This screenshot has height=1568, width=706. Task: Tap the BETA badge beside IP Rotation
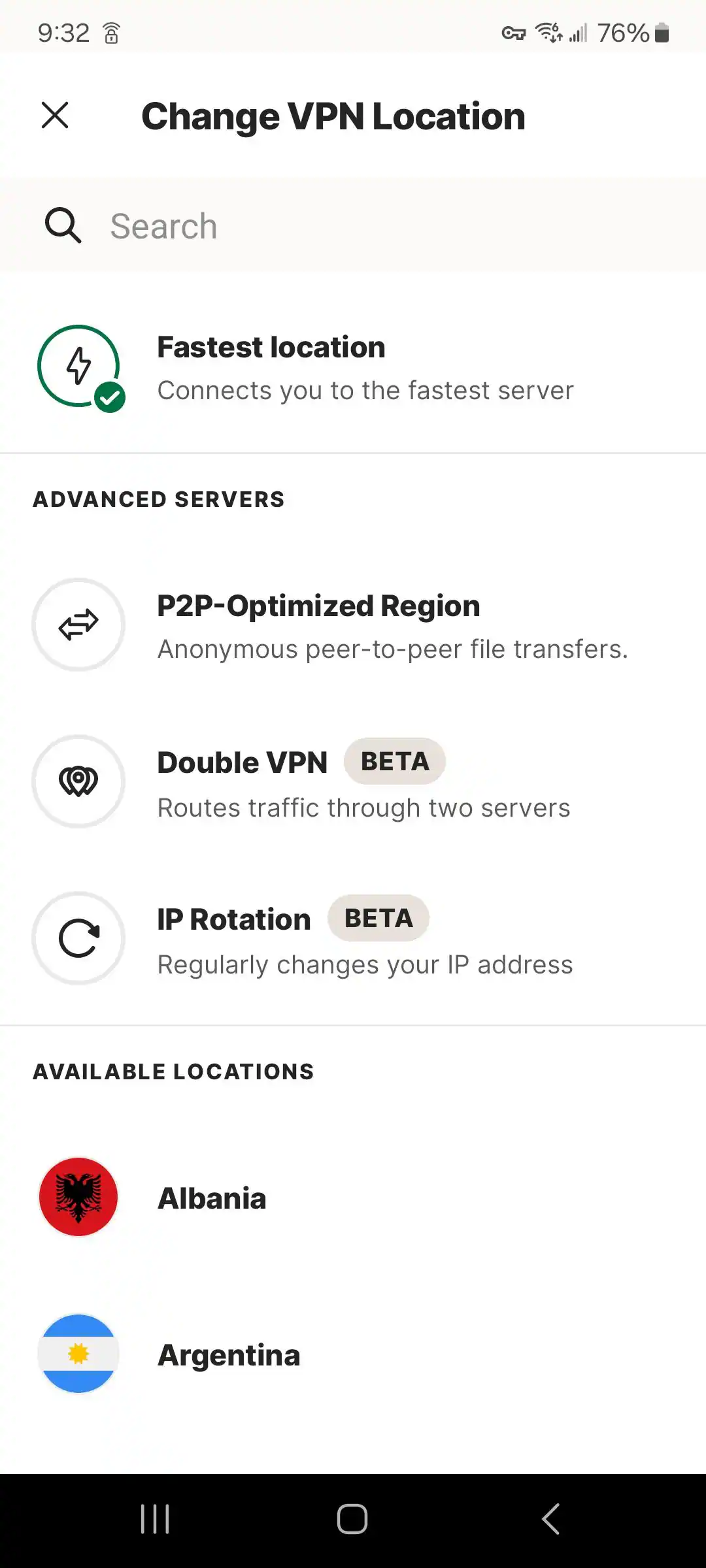[378, 919]
